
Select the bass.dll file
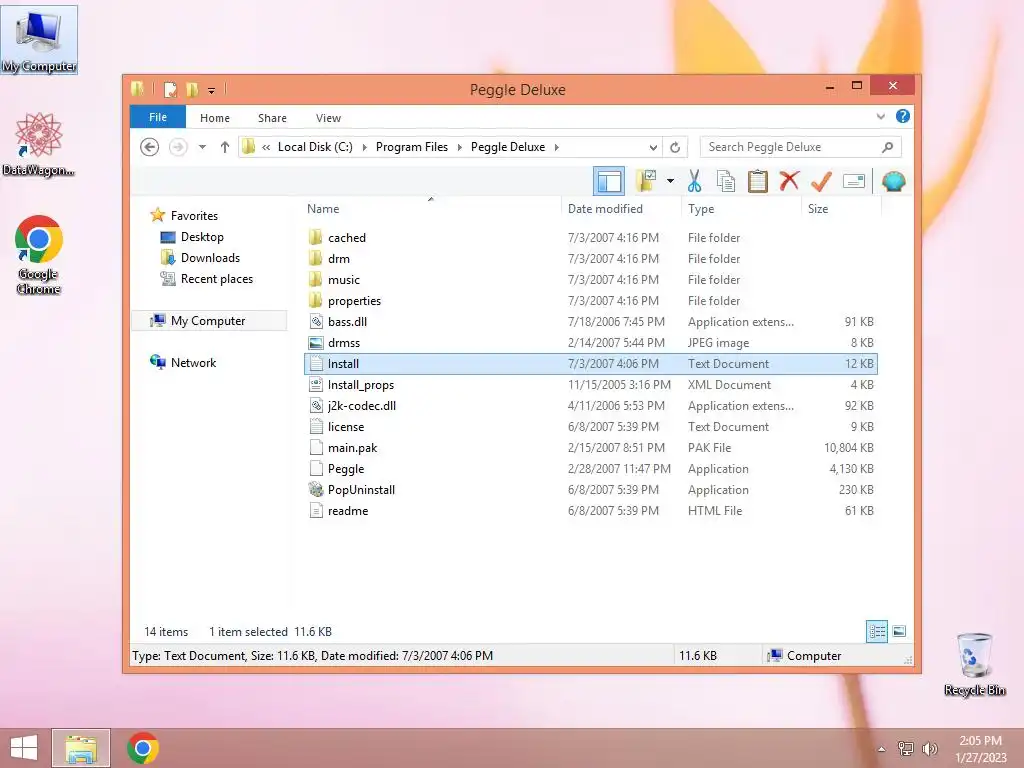click(590, 321)
